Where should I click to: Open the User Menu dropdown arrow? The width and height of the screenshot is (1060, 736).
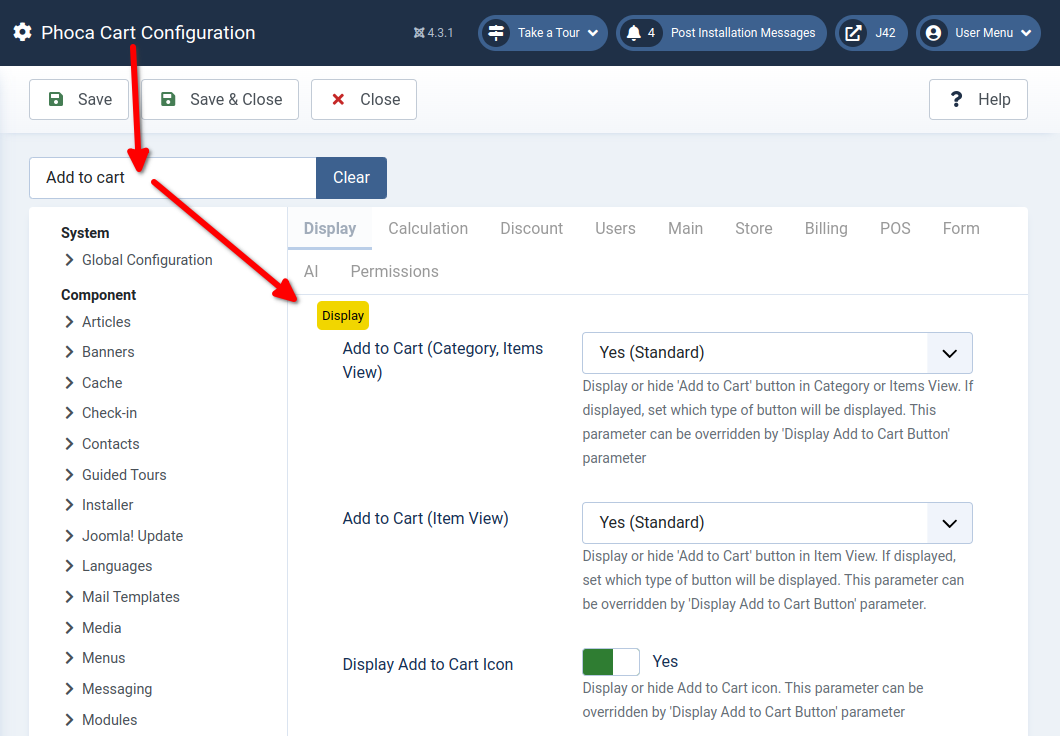click(1026, 32)
